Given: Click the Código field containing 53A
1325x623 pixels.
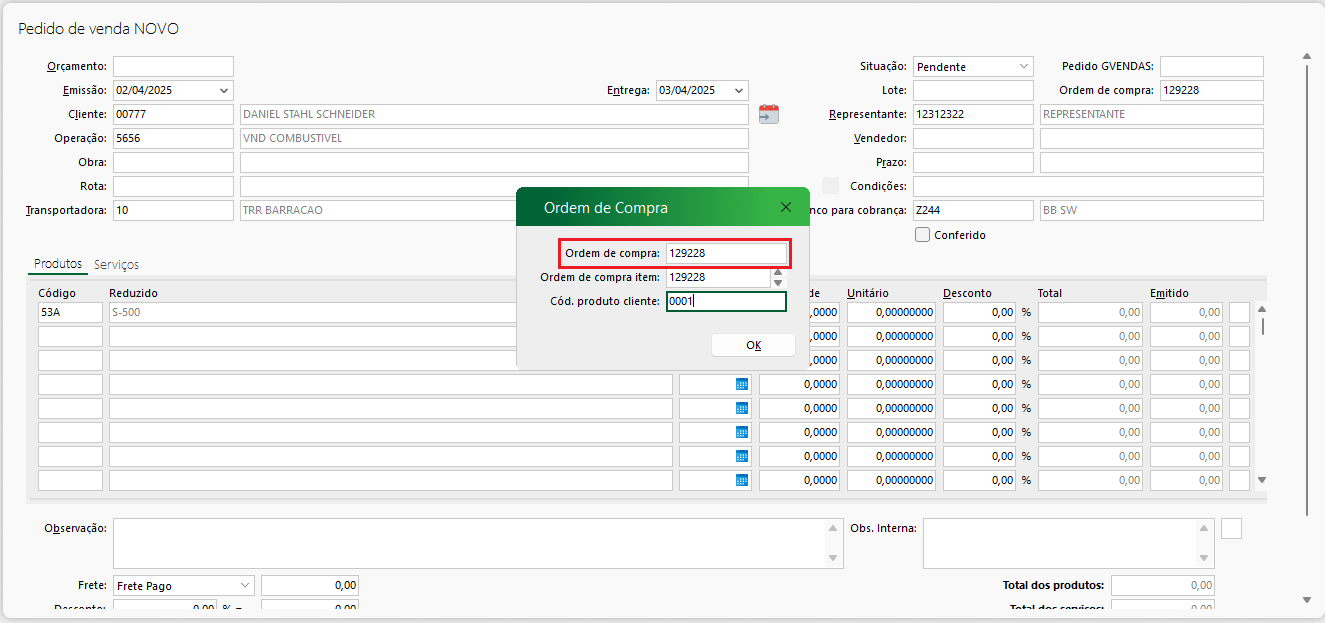Looking at the screenshot, I should 70,312.
